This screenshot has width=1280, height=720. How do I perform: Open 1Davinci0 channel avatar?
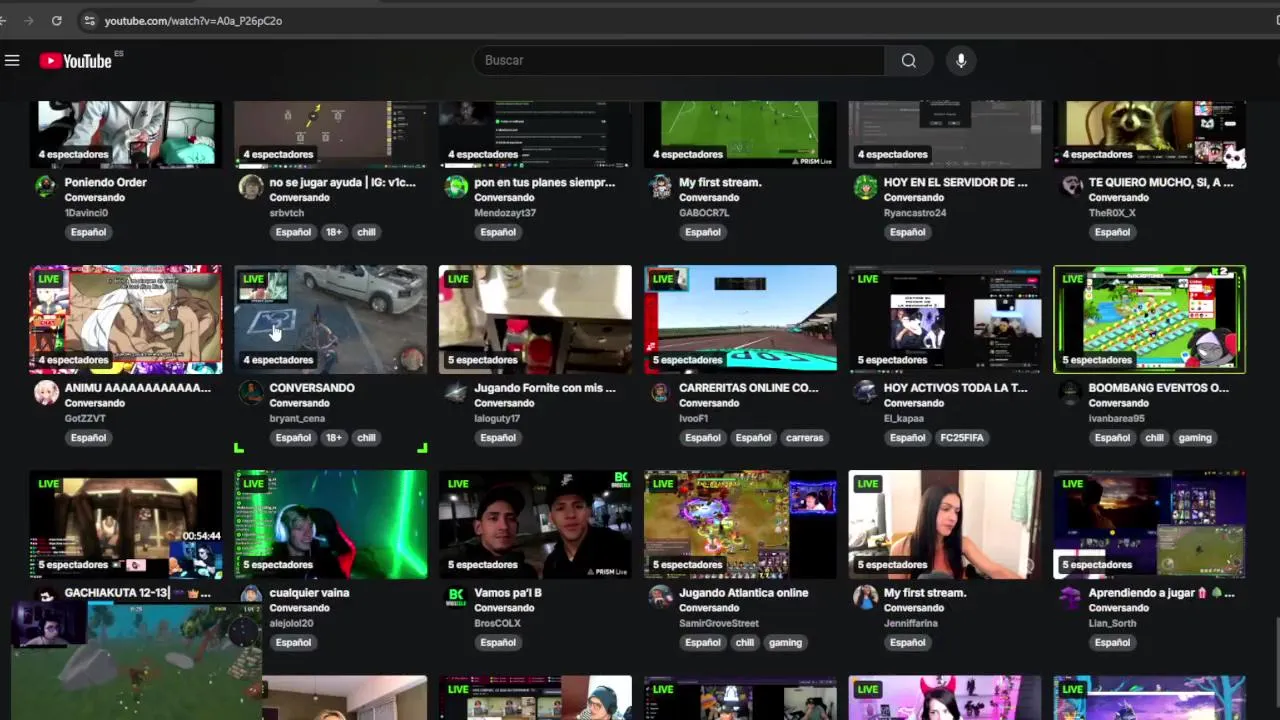(46, 187)
